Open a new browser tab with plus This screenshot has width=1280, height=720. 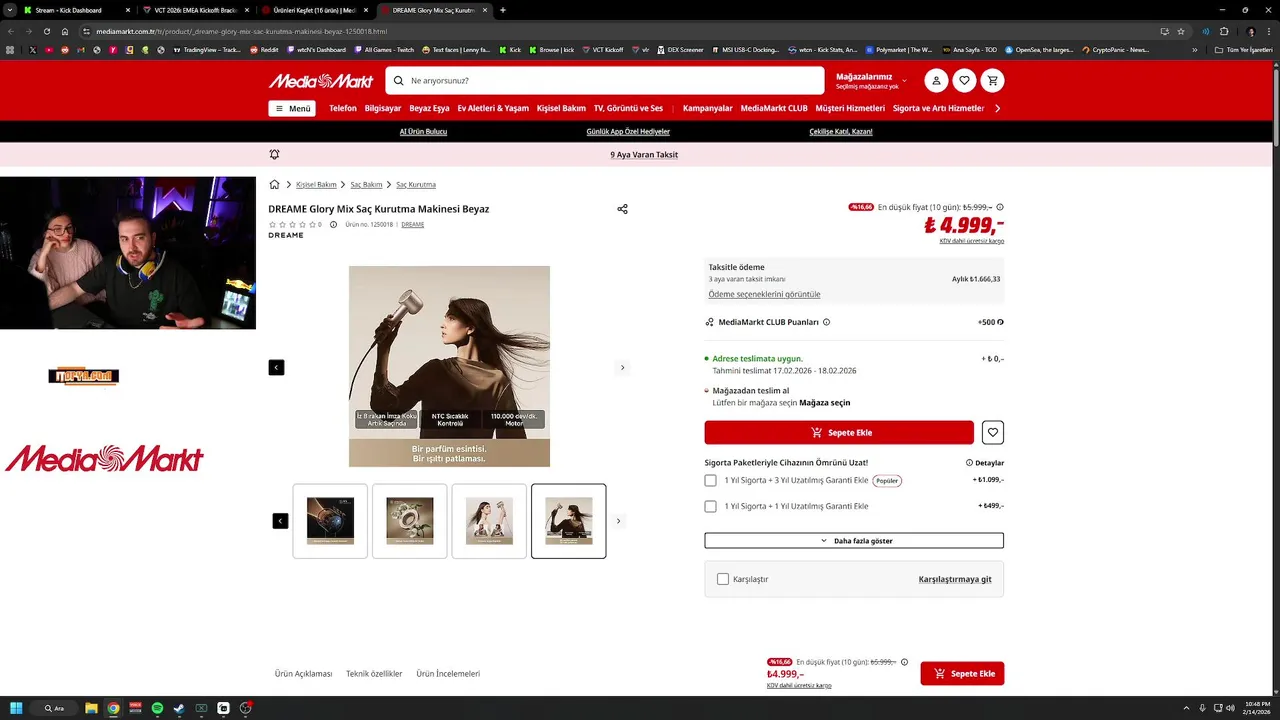503,10
